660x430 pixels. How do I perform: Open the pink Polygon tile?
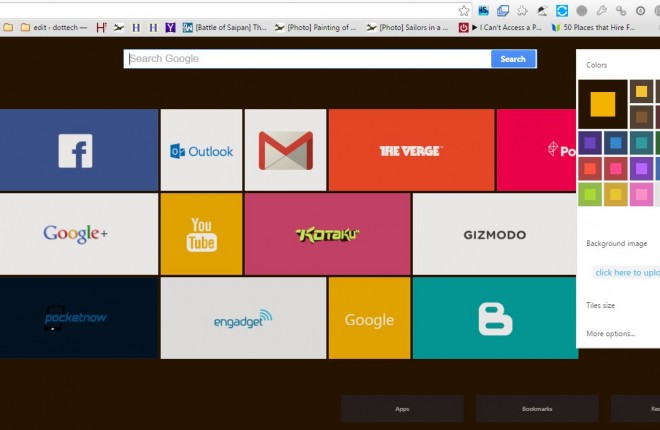pos(536,150)
